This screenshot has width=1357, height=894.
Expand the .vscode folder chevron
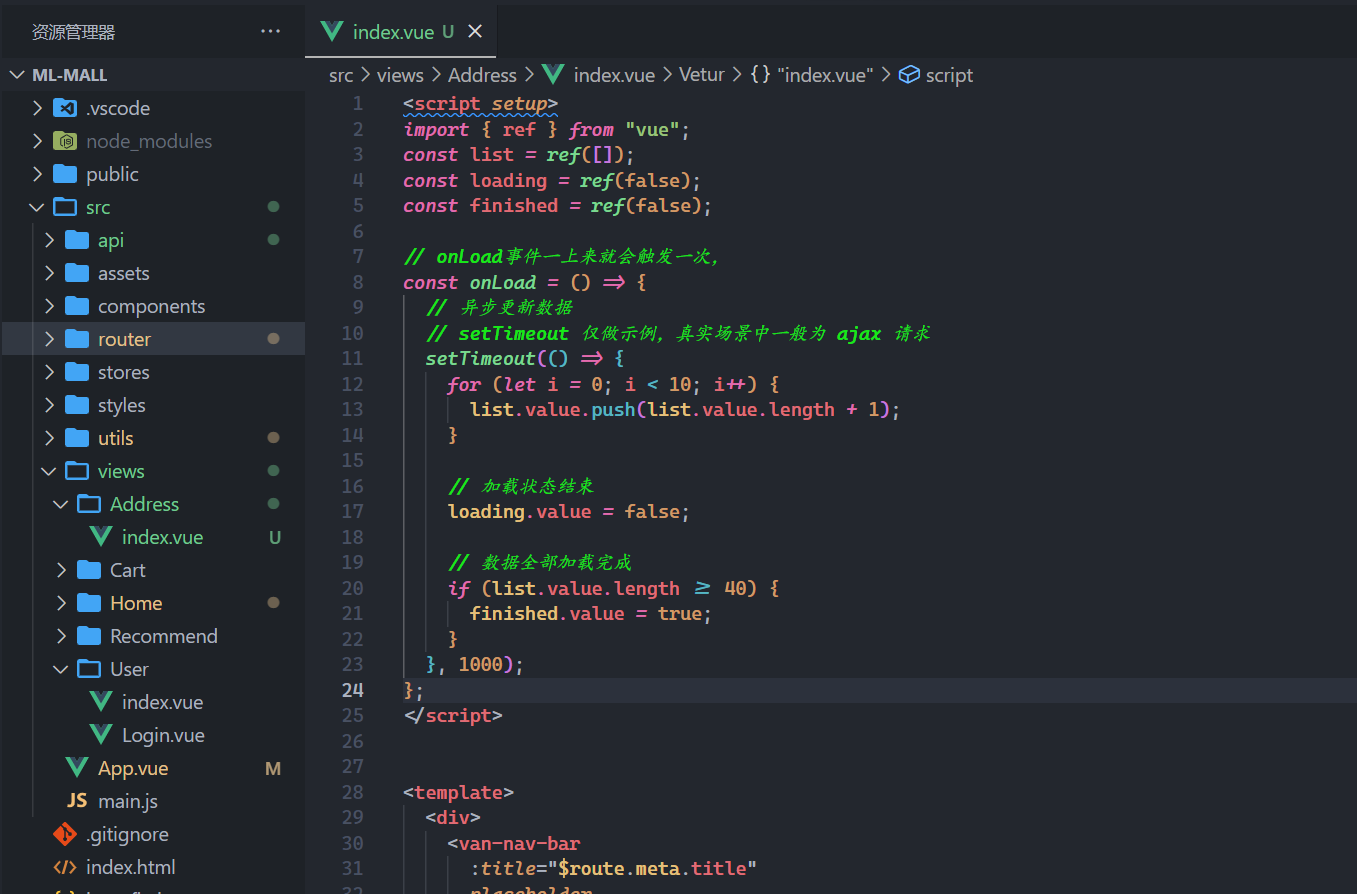[x=37, y=108]
